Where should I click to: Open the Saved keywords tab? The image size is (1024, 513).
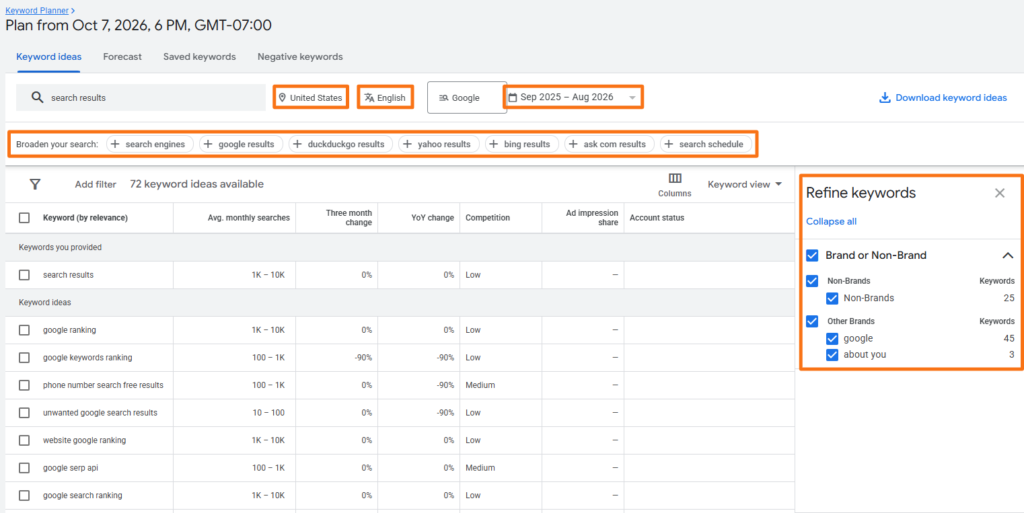(199, 57)
